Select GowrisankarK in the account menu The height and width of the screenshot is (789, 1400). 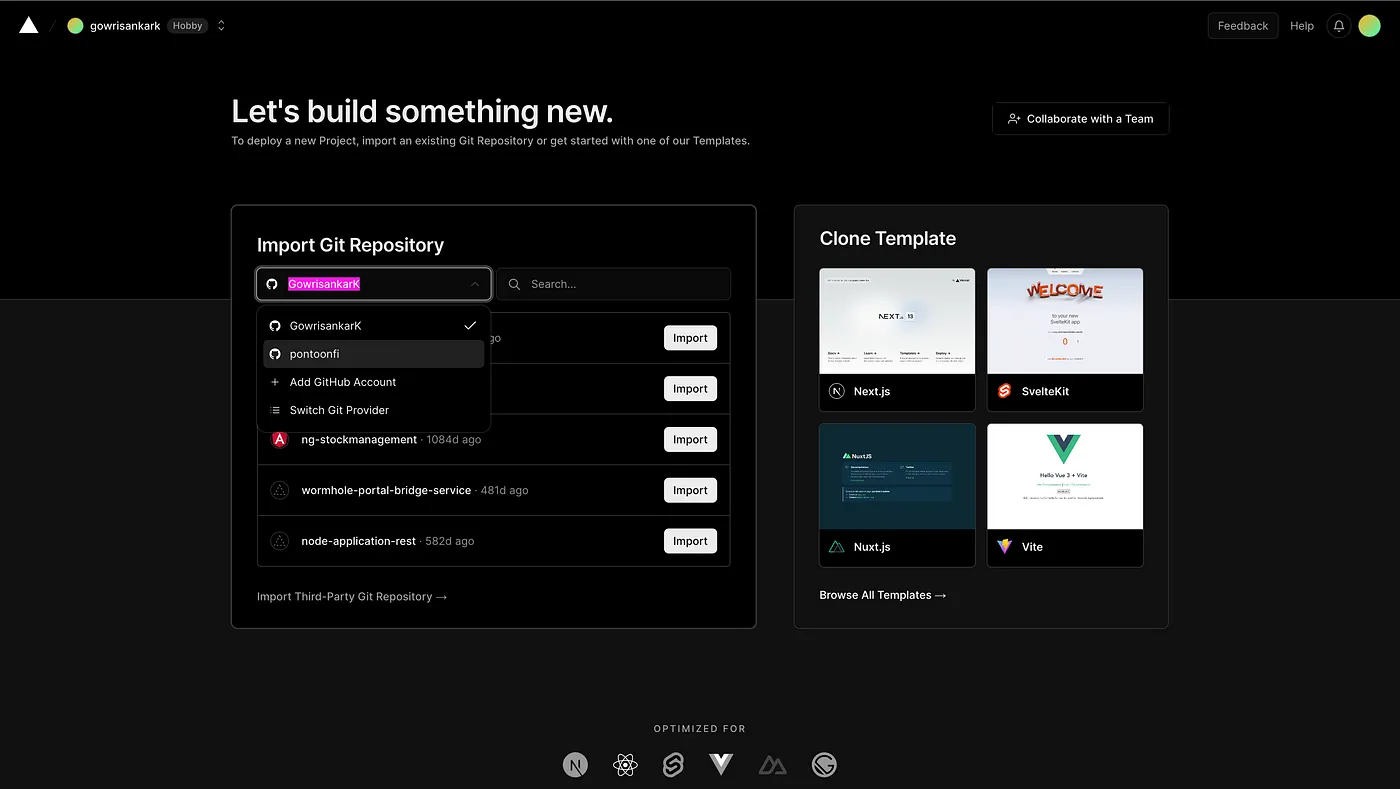tap(374, 326)
